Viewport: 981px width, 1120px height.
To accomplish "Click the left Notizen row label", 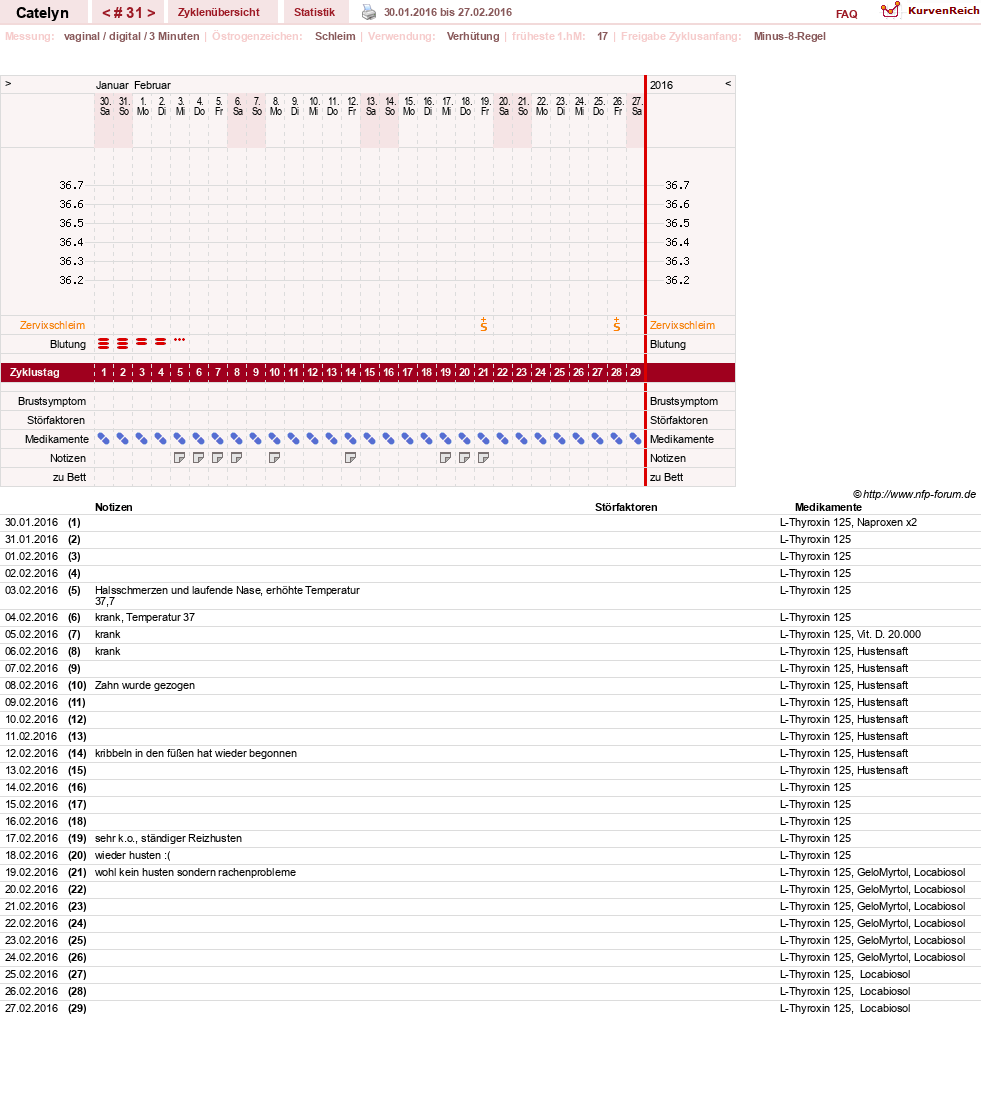I will tap(68, 458).
